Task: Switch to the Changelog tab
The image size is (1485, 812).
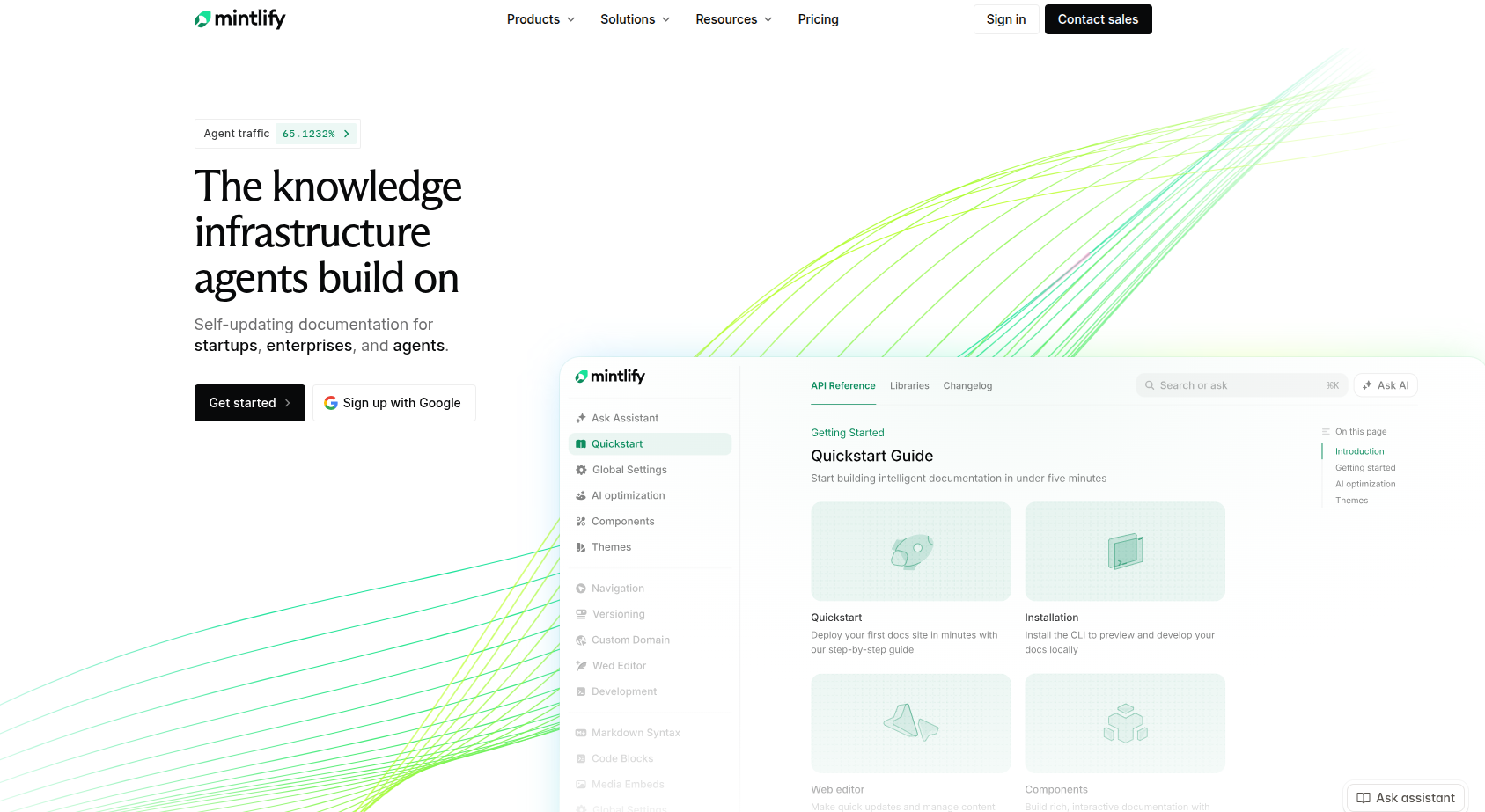Action: tap(967, 386)
